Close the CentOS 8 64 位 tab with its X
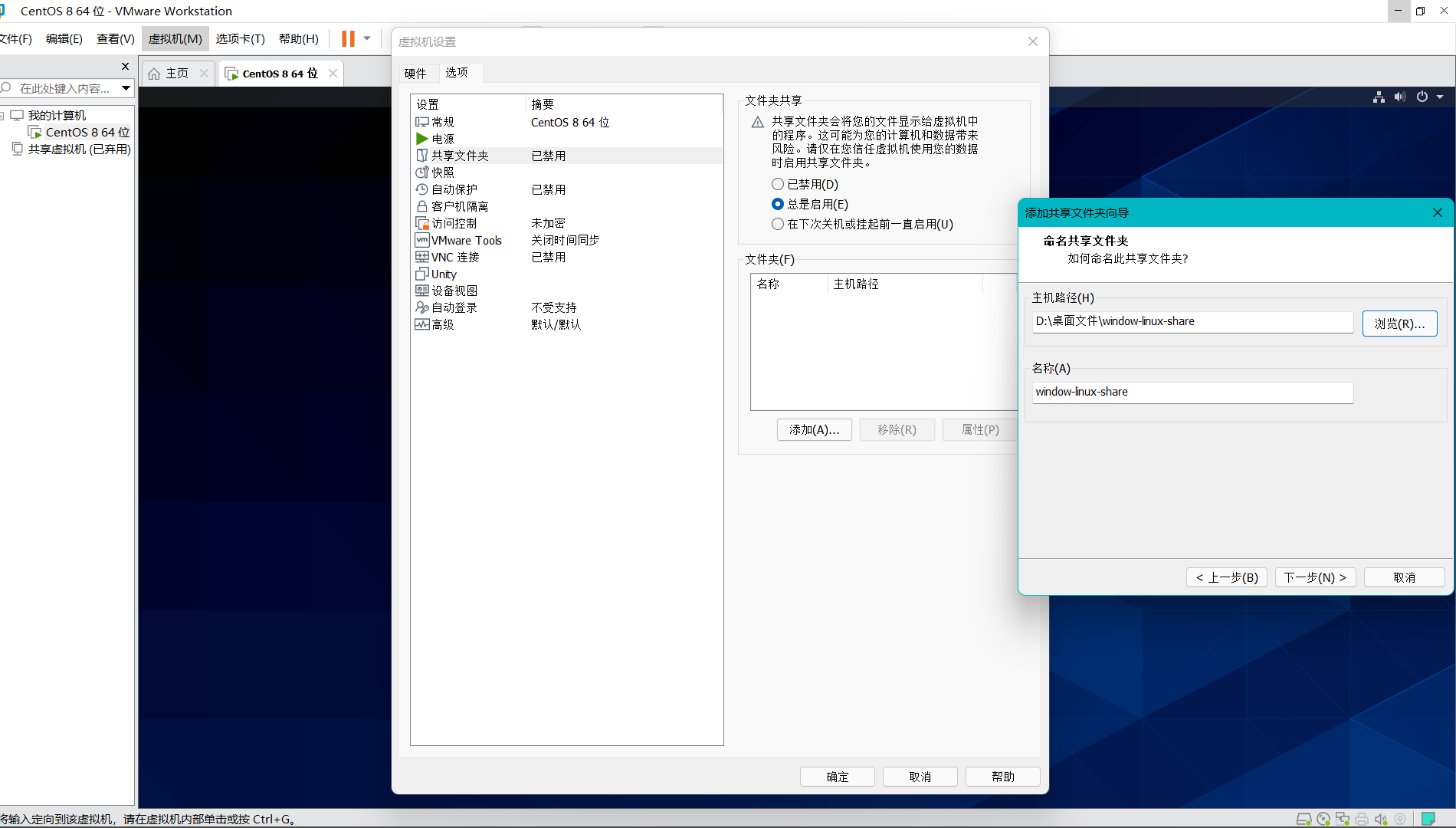 pos(333,73)
